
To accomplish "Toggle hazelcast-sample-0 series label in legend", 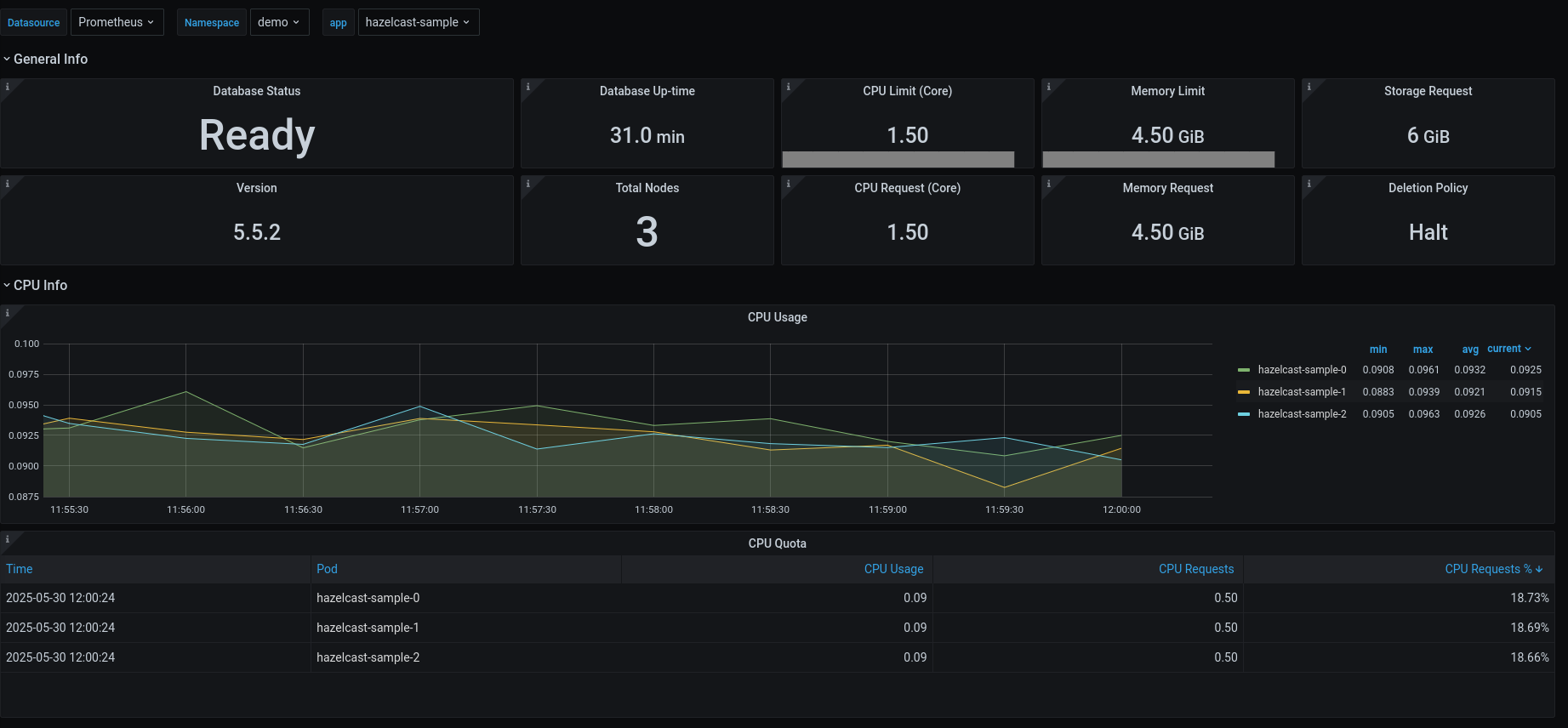I will coord(1302,370).
